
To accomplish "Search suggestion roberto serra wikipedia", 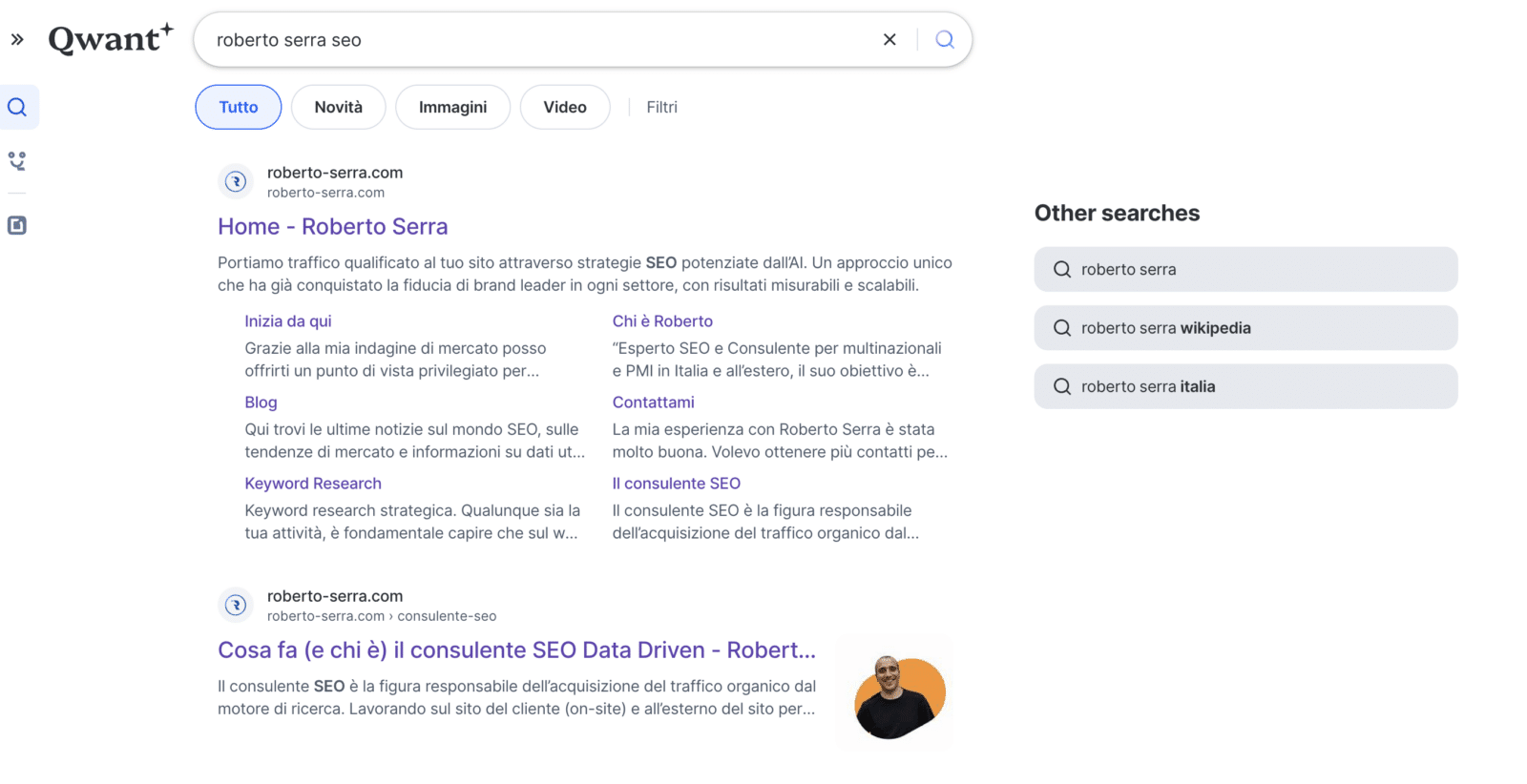I will [x=1245, y=328].
